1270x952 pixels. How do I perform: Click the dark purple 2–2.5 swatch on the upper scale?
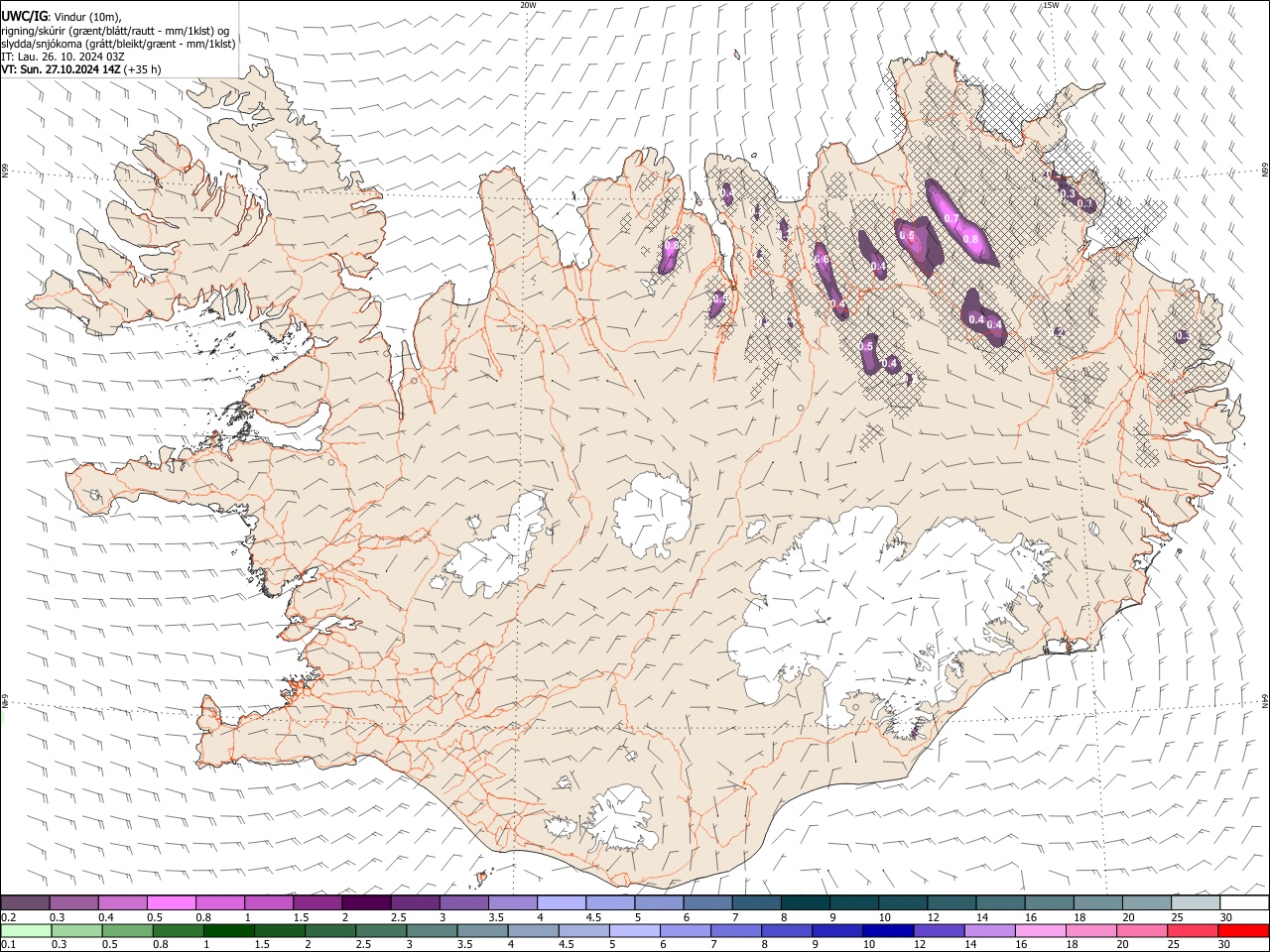coord(366,902)
